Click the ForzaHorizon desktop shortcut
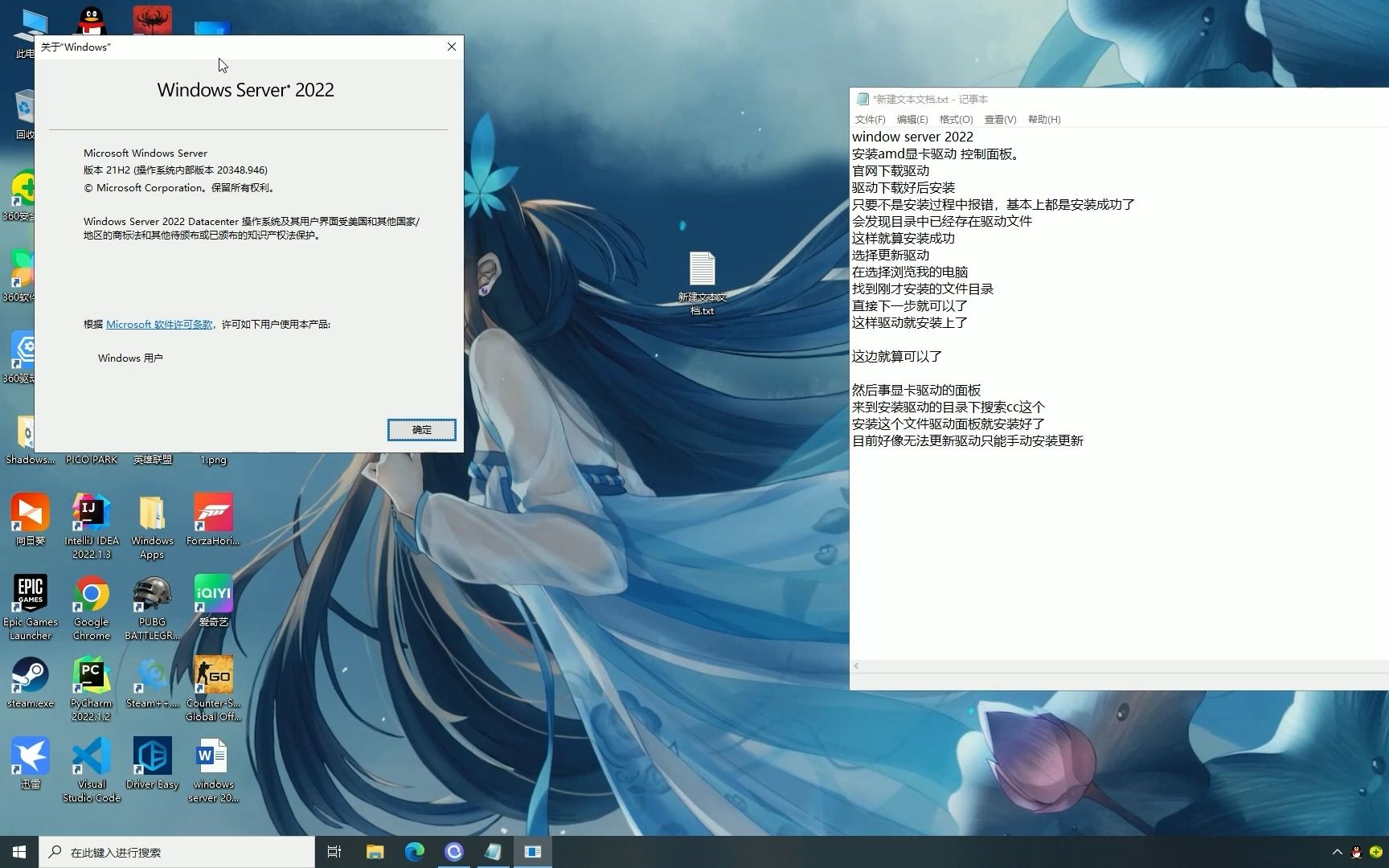Viewport: 1389px width, 868px height. (213, 519)
